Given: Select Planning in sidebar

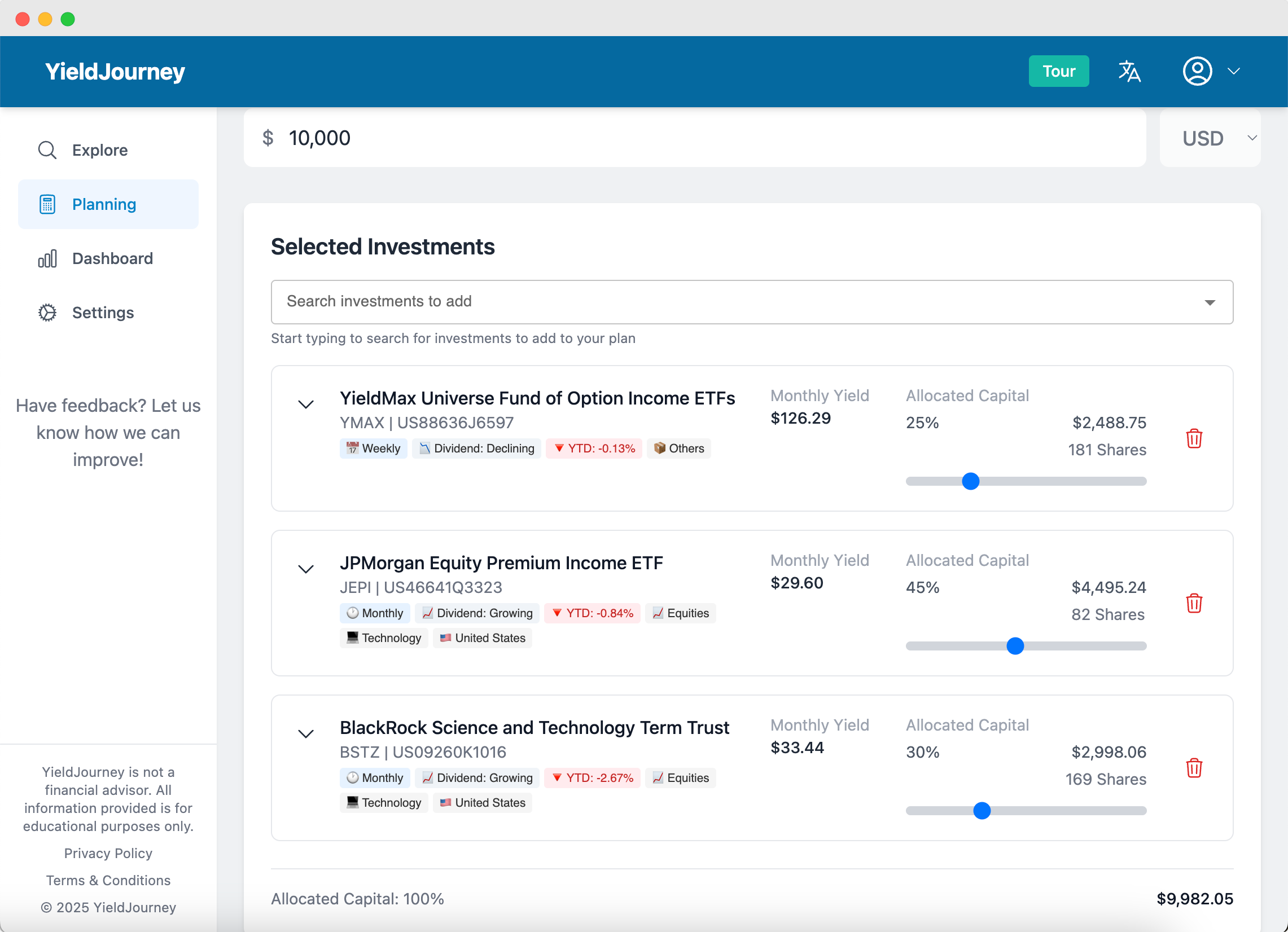Looking at the screenshot, I should pos(108,204).
